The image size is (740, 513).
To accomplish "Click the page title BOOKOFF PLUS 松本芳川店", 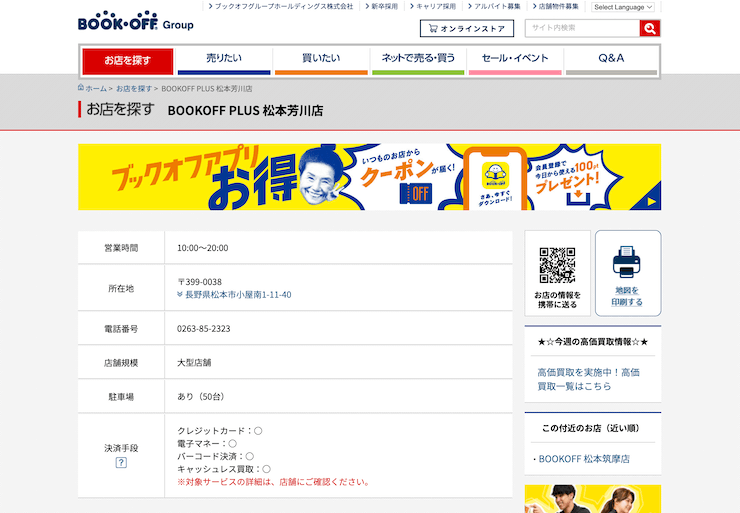I will 245,110.
